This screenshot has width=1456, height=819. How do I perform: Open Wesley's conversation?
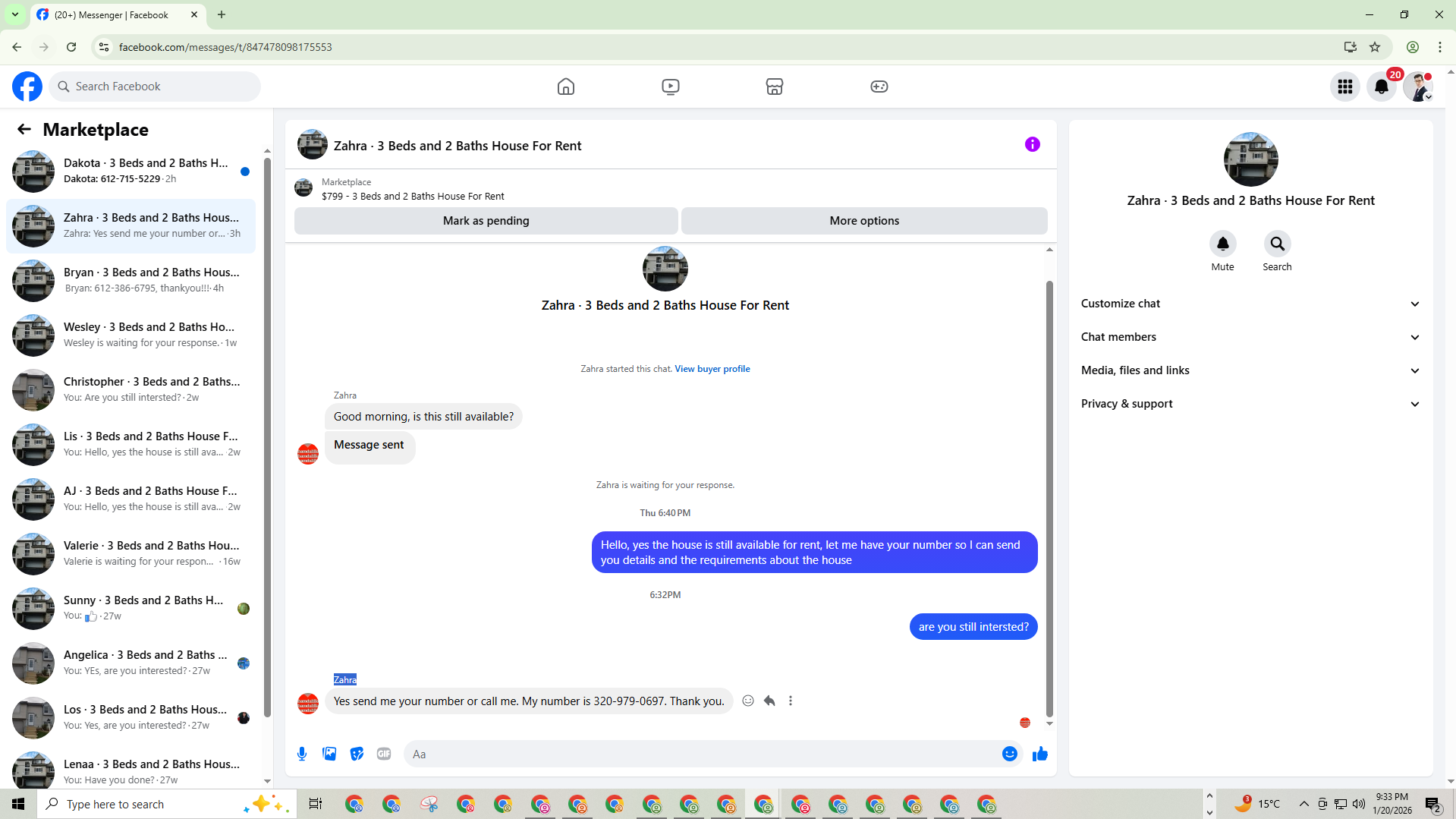[131, 335]
